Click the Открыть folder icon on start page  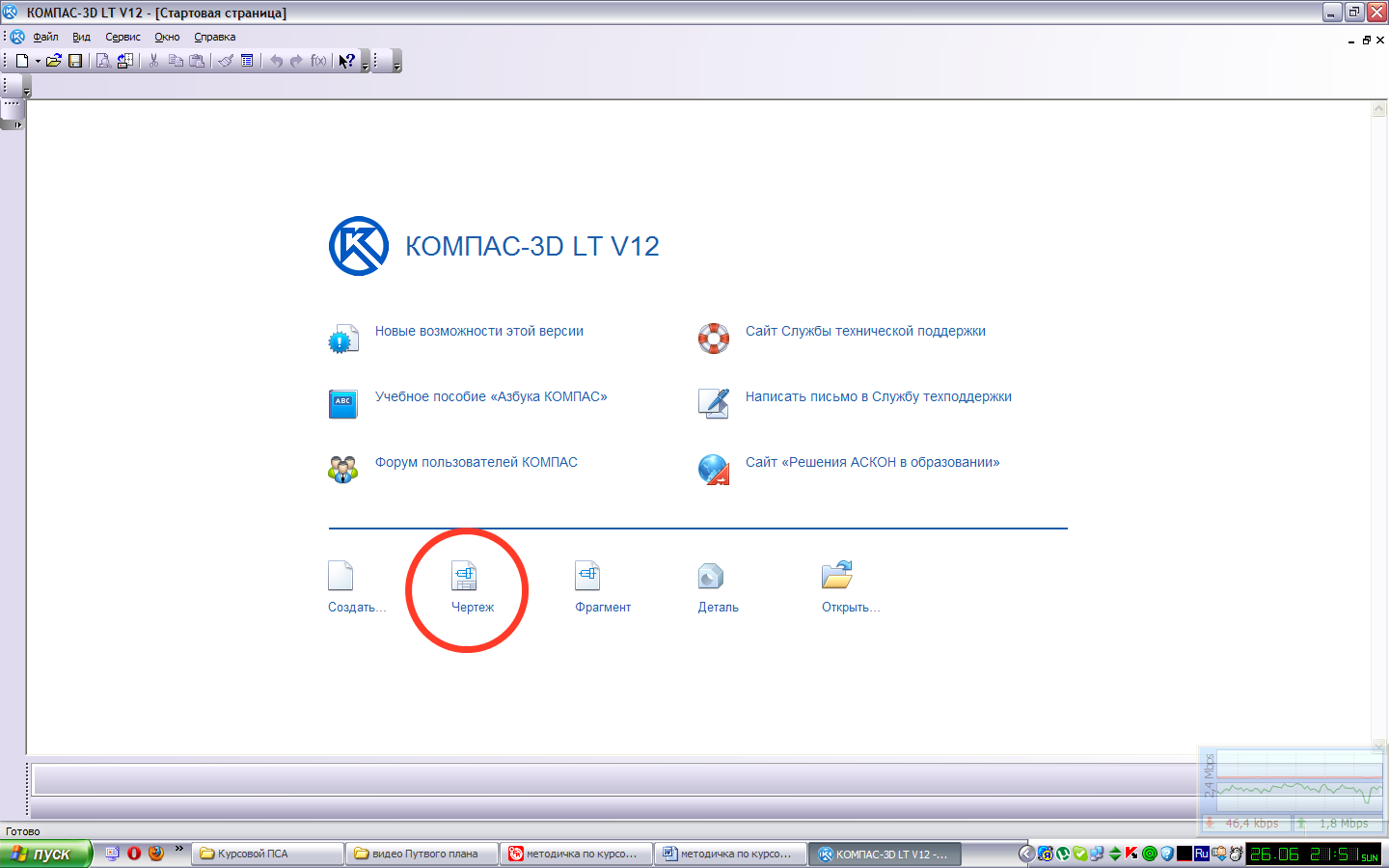[836, 575]
